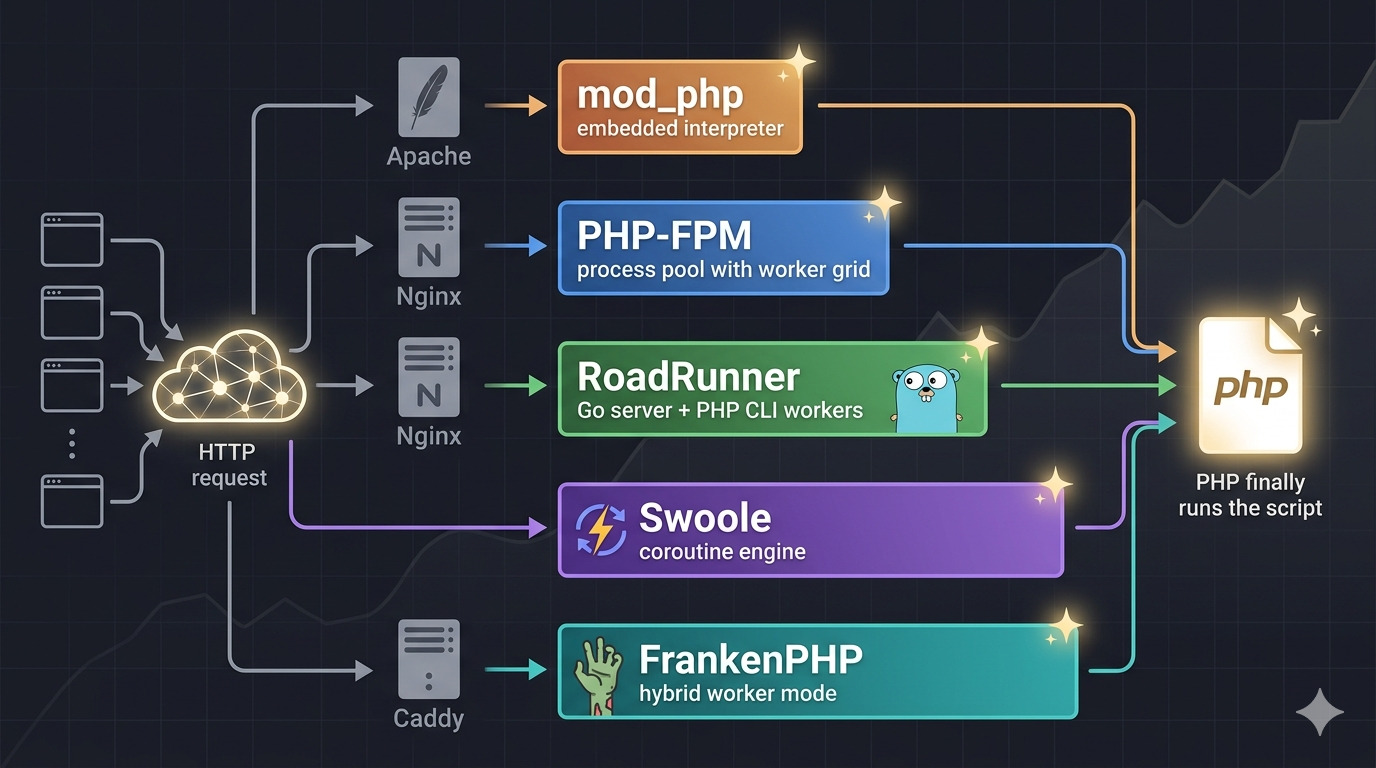The width and height of the screenshot is (1376, 768).
Task: Click the sparkle on the mod_php box
Action: (797, 61)
